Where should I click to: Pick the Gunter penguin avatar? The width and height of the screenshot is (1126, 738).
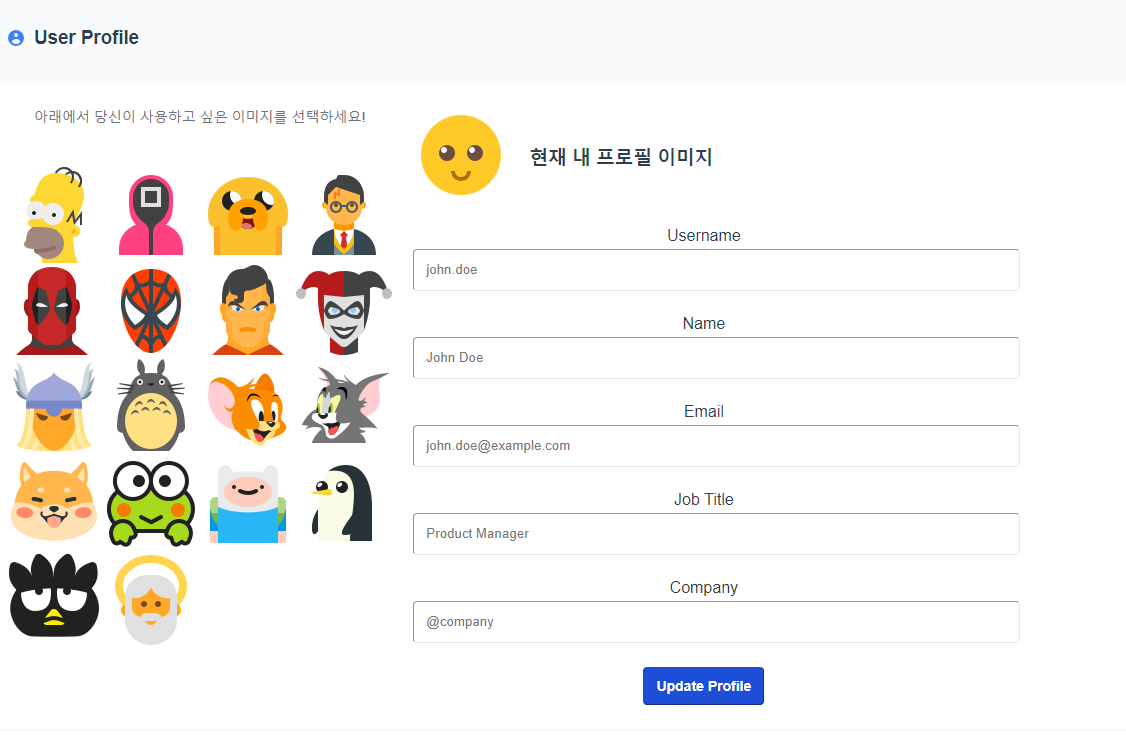point(343,503)
